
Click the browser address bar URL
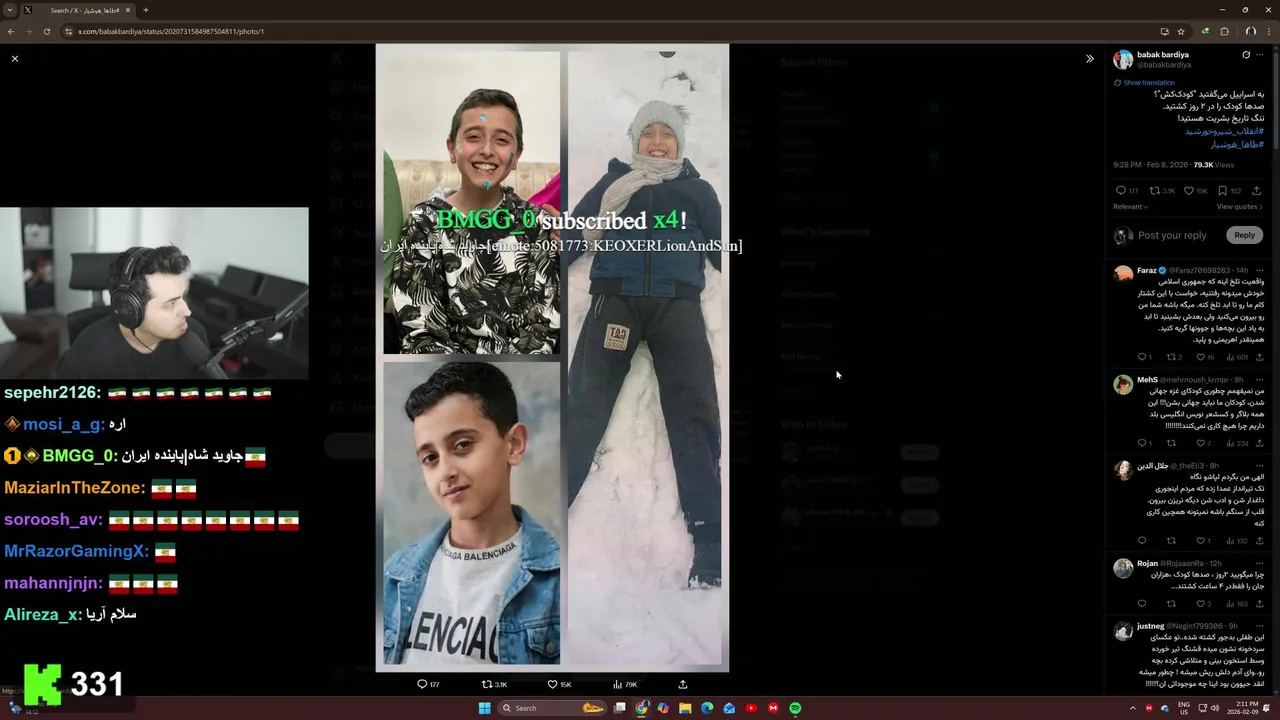[171, 31]
